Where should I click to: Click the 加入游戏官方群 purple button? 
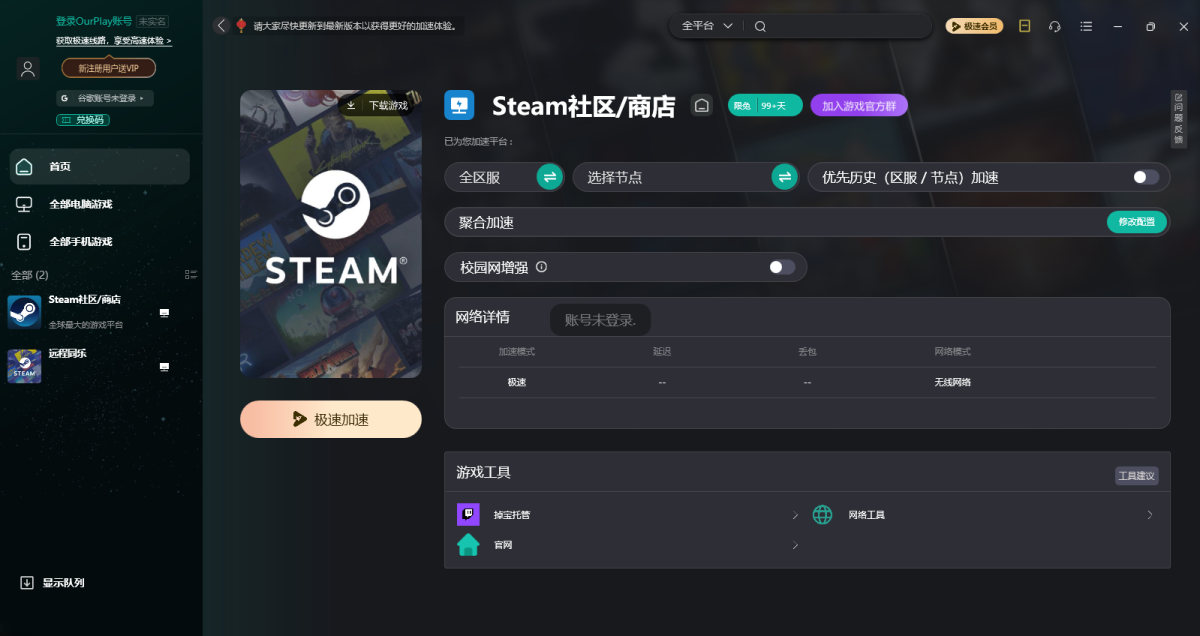tap(858, 105)
